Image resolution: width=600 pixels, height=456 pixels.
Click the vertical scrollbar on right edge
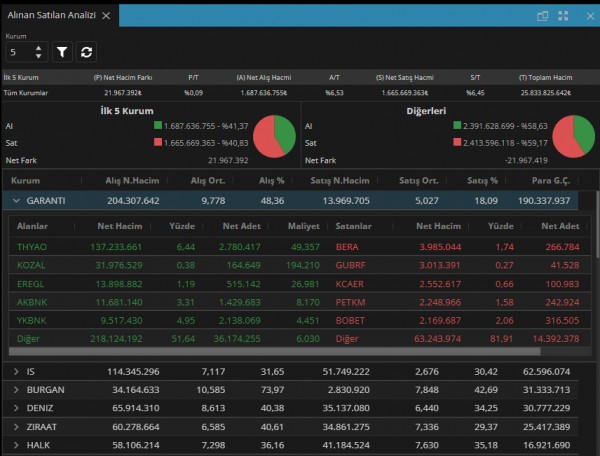click(597, 225)
